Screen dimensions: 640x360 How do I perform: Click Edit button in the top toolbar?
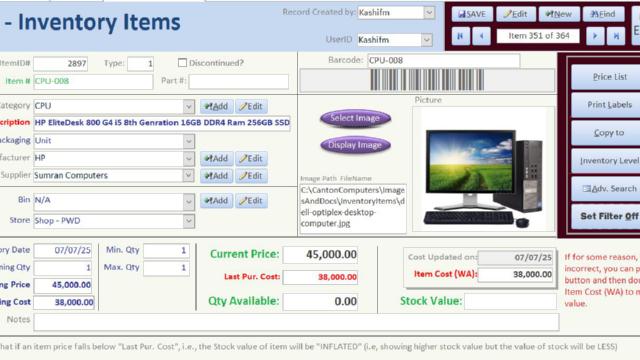tap(516, 14)
